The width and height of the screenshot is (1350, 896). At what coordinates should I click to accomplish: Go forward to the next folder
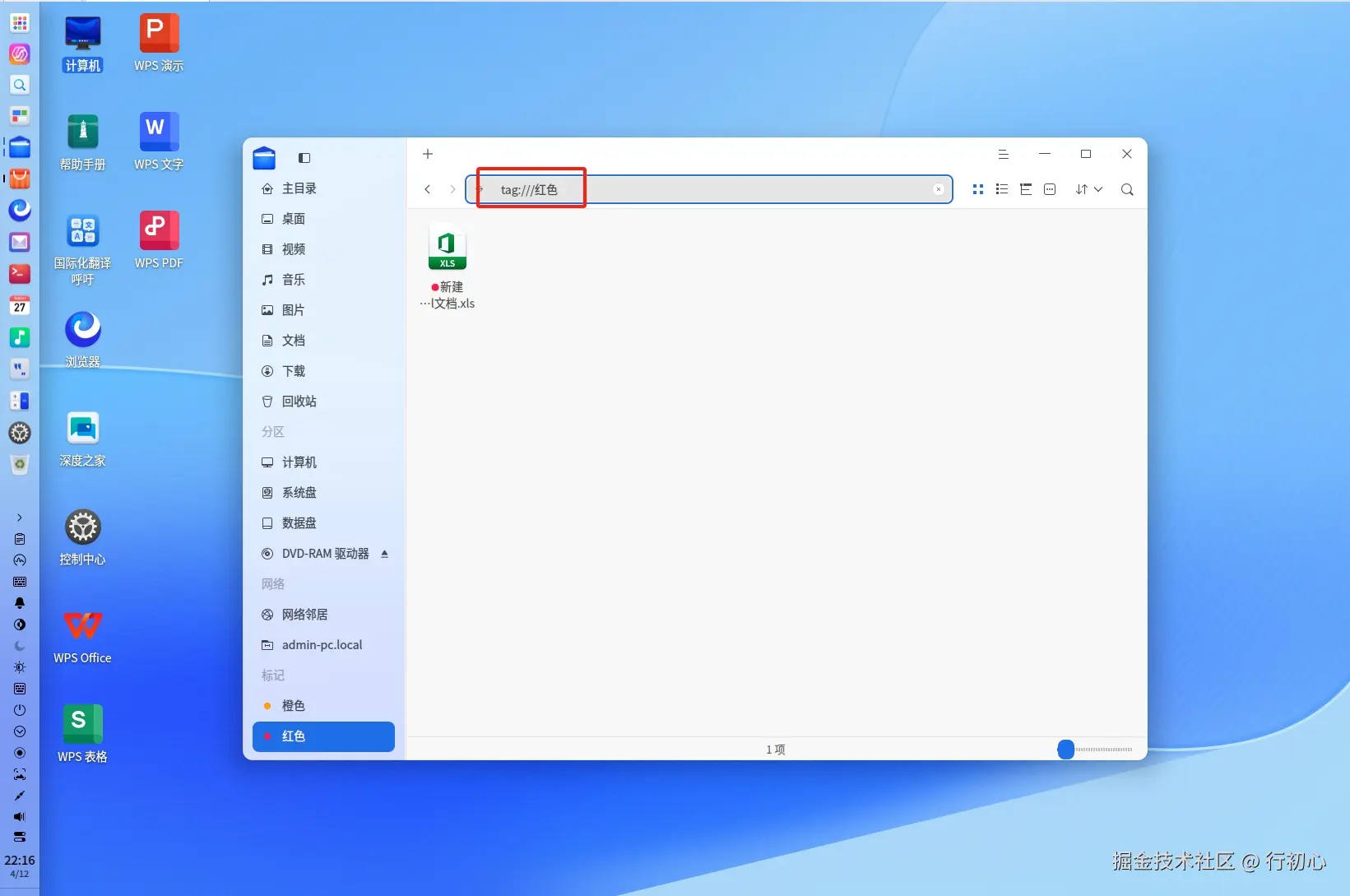[452, 189]
